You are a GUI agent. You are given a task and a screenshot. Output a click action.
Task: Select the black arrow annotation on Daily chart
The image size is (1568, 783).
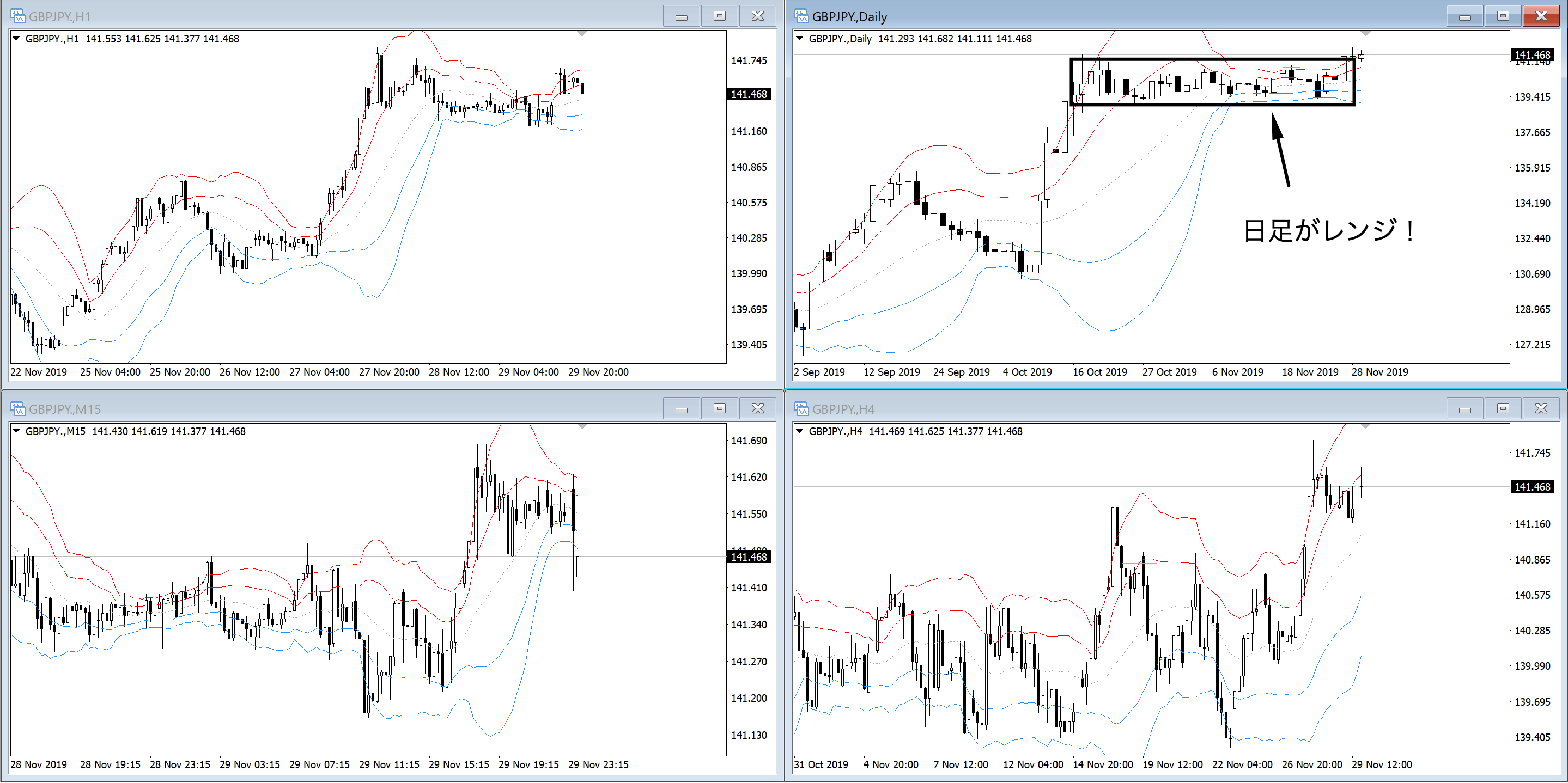(x=1280, y=149)
